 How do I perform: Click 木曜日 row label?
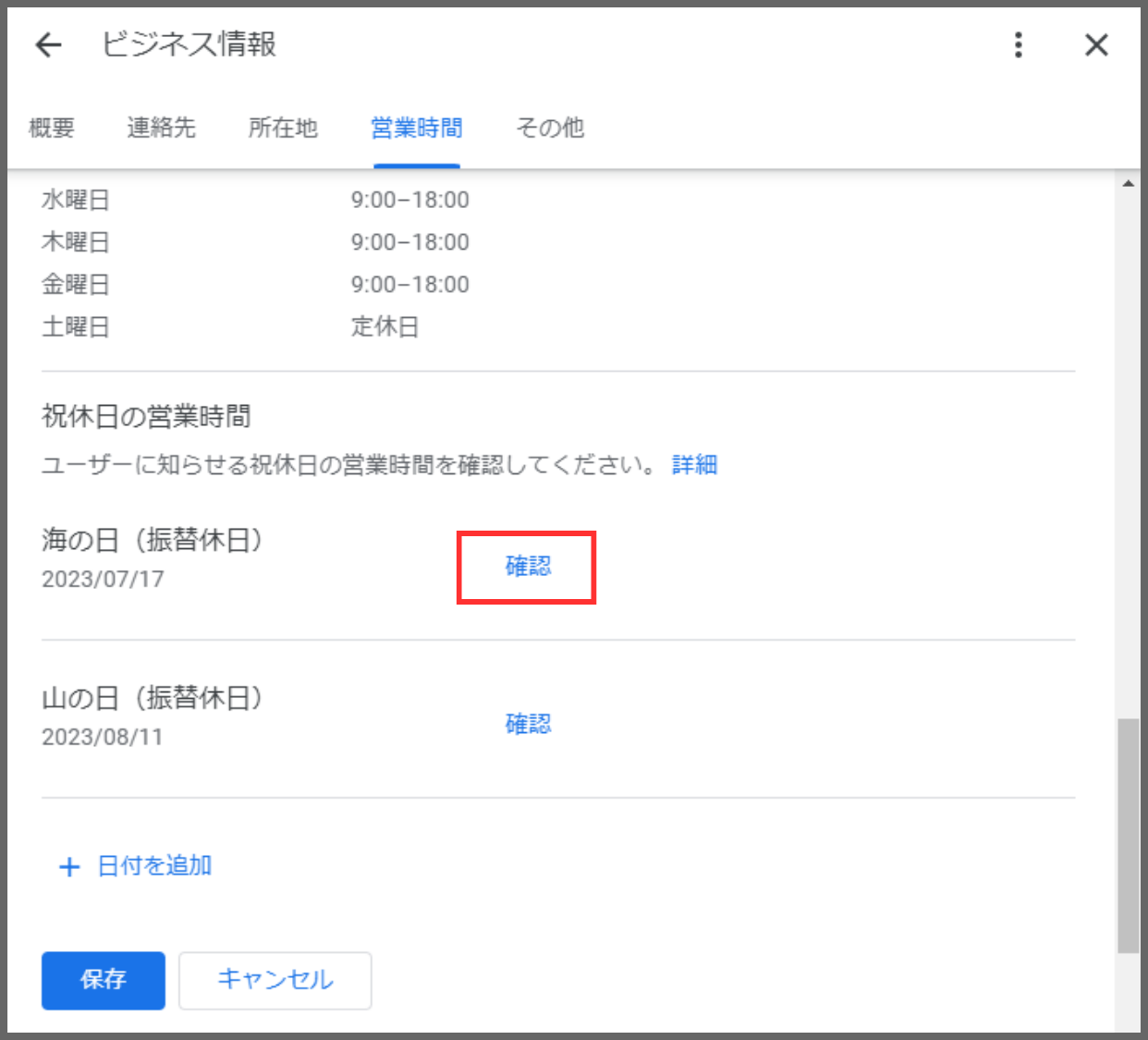coord(76,242)
